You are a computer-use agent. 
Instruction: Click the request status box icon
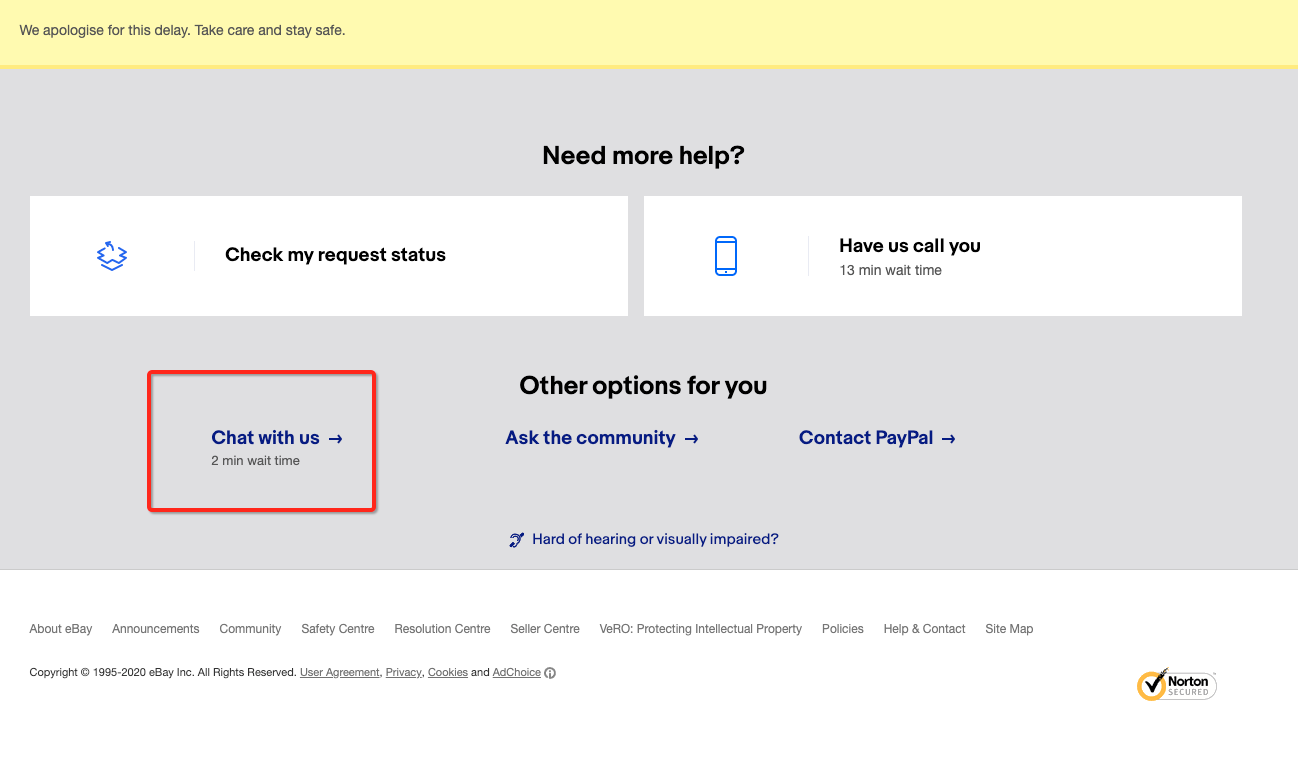tap(112, 256)
